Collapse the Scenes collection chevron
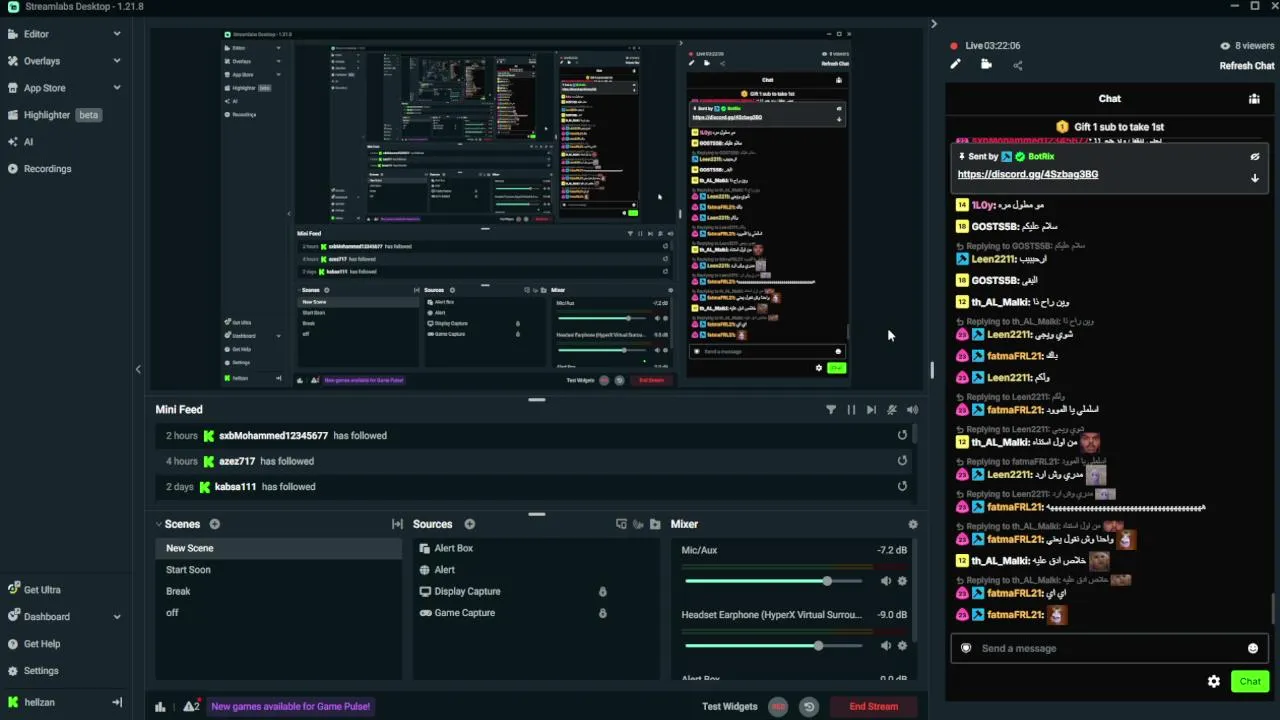Image resolution: width=1280 pixels, height=720 pixels. pyautogui.click(x=158, y=524)
